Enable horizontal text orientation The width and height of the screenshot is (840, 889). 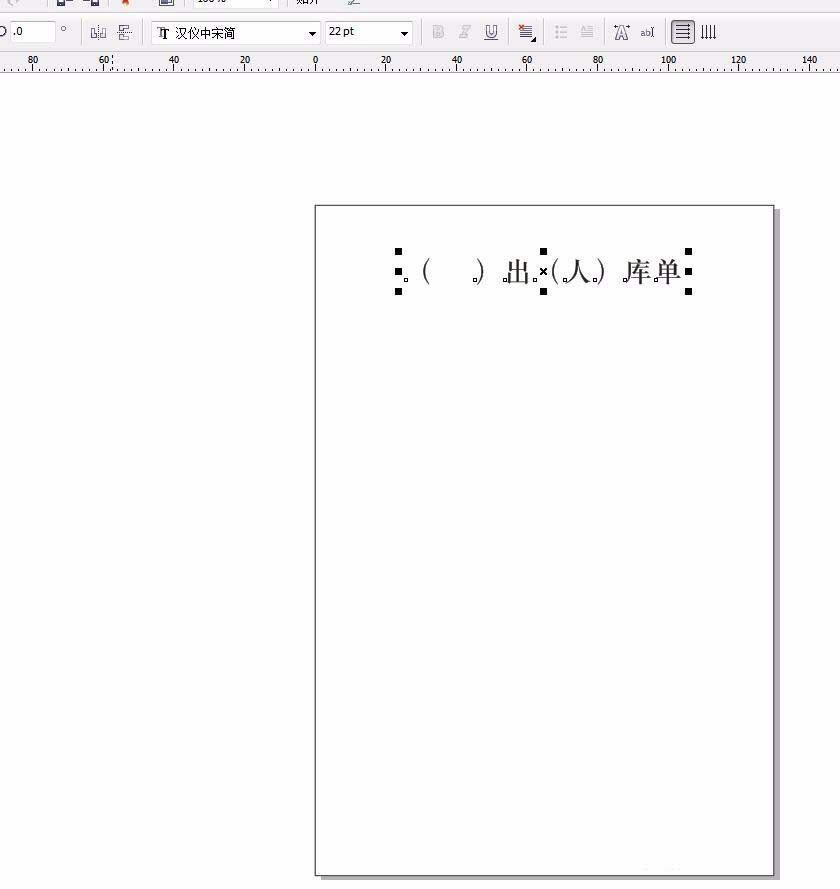pos(685,32)
